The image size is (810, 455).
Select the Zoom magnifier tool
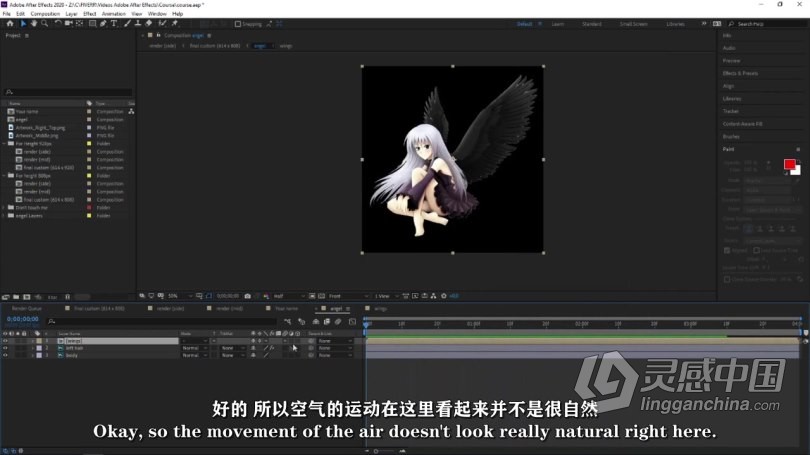(x=45, y=24)
